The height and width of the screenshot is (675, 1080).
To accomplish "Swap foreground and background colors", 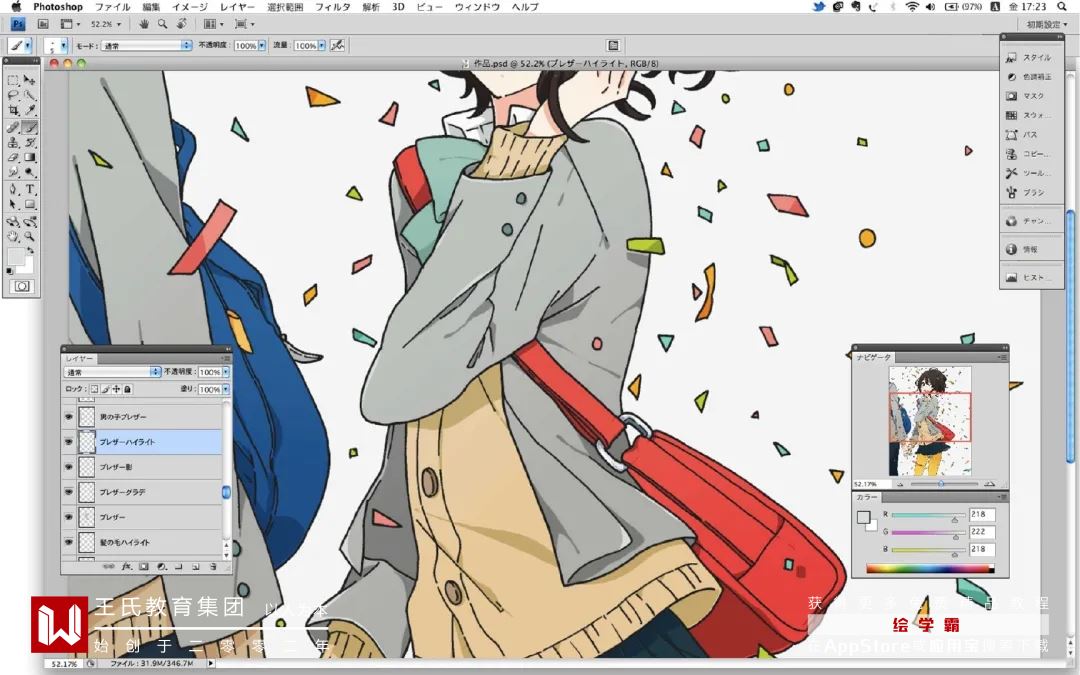I will click(x=31, y=250).
